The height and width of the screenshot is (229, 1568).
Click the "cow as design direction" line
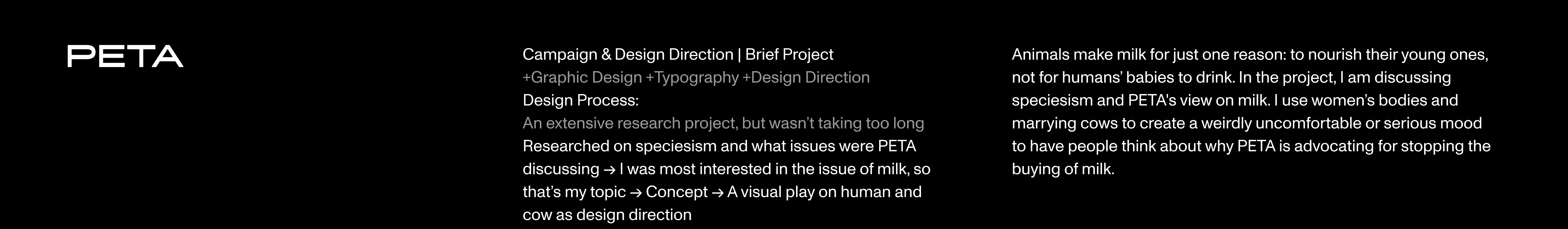coord(607,215)
